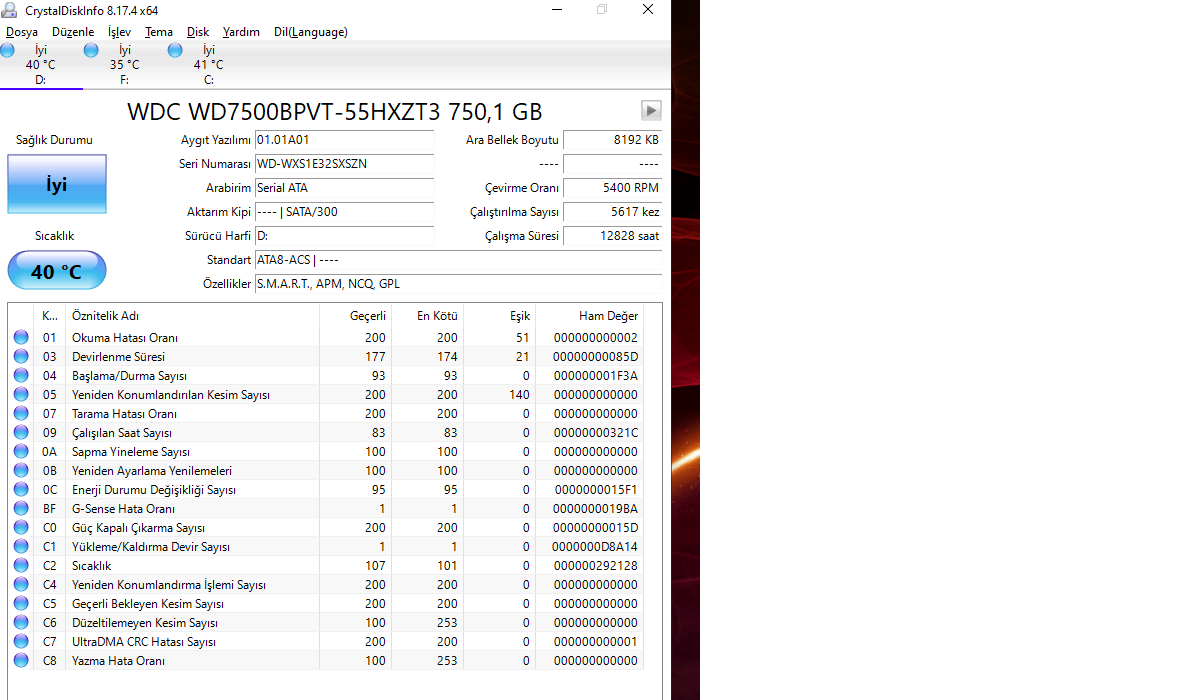Viewport: 1195px width, 700px height.
Task: Click status orb for Yeniden Ayarlama Yenilemeleri
Action: pos(21,470)
